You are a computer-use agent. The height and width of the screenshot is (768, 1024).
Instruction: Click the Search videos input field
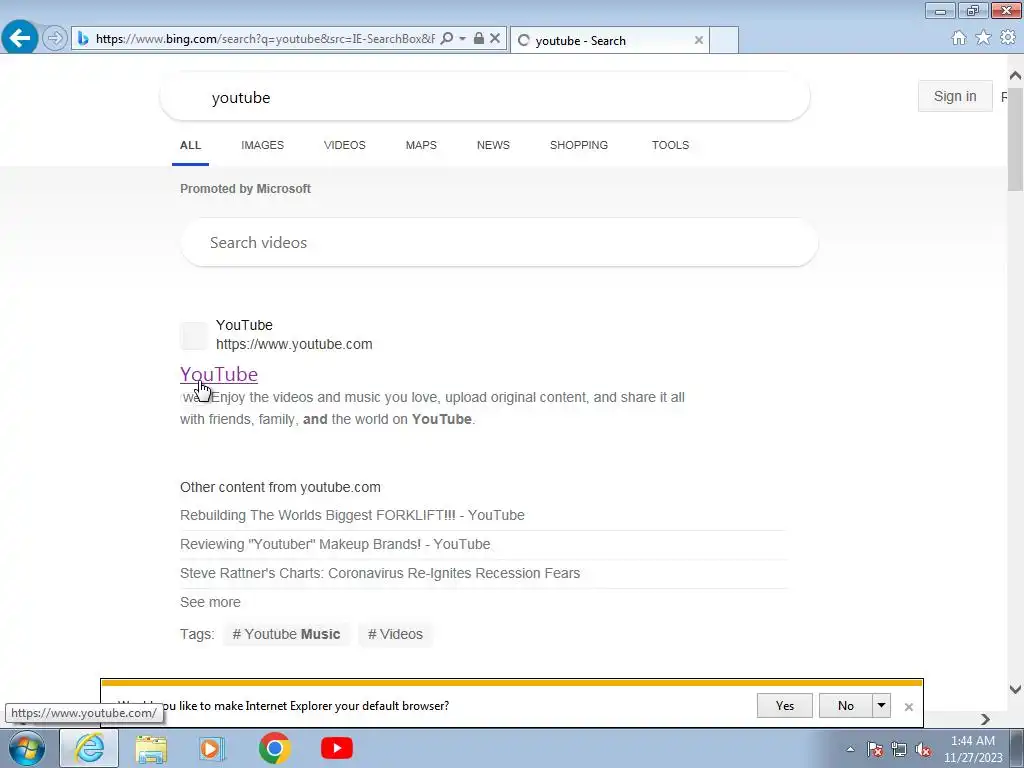click(x=499, y=242)
